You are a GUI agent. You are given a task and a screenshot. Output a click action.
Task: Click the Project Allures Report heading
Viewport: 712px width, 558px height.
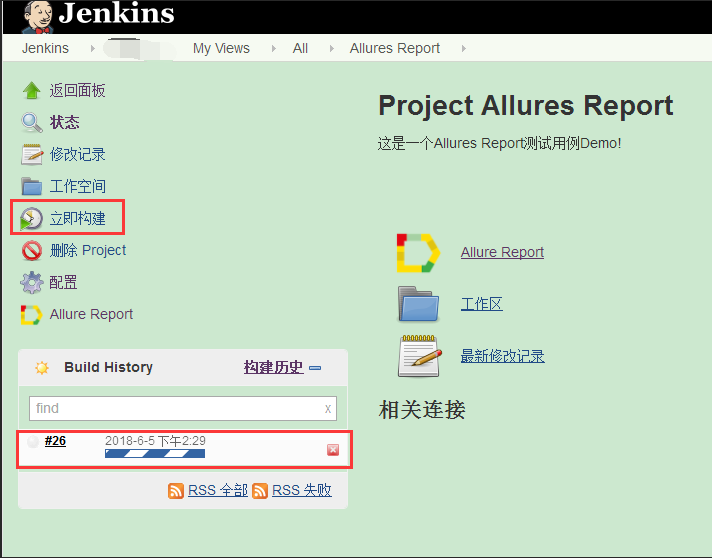click(526, 106)
